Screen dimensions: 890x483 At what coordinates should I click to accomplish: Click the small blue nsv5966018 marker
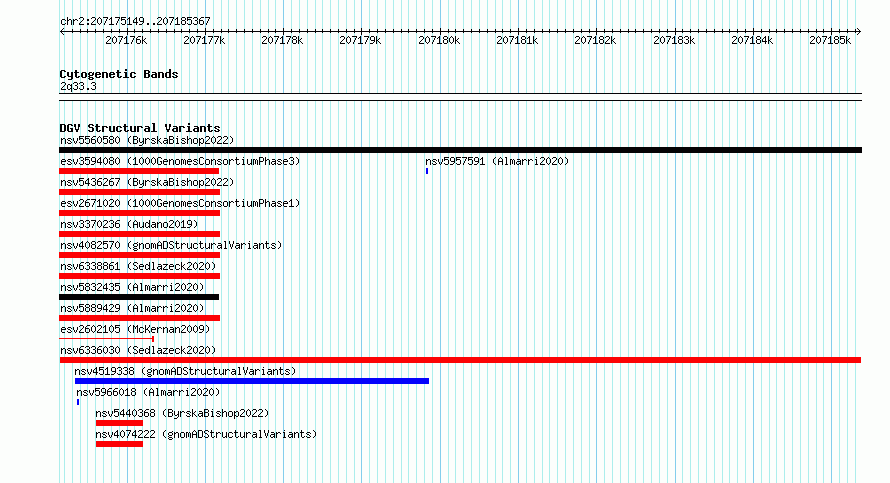[78, 402]
